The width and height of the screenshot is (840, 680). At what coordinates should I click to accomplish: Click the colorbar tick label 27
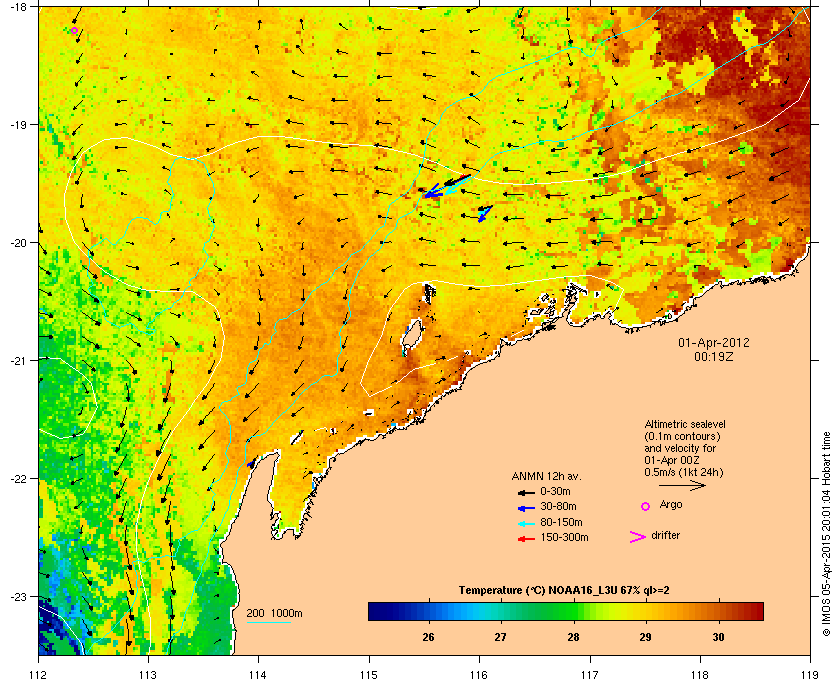[x=500, y=637]
